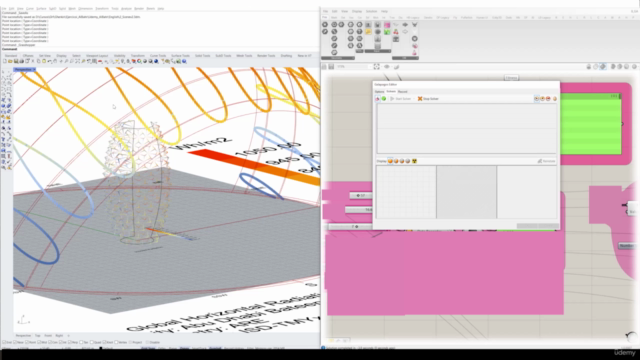Click green panel component on Grasshopper canvas
This screenshot has width=640, height=360.
[591, 124]
